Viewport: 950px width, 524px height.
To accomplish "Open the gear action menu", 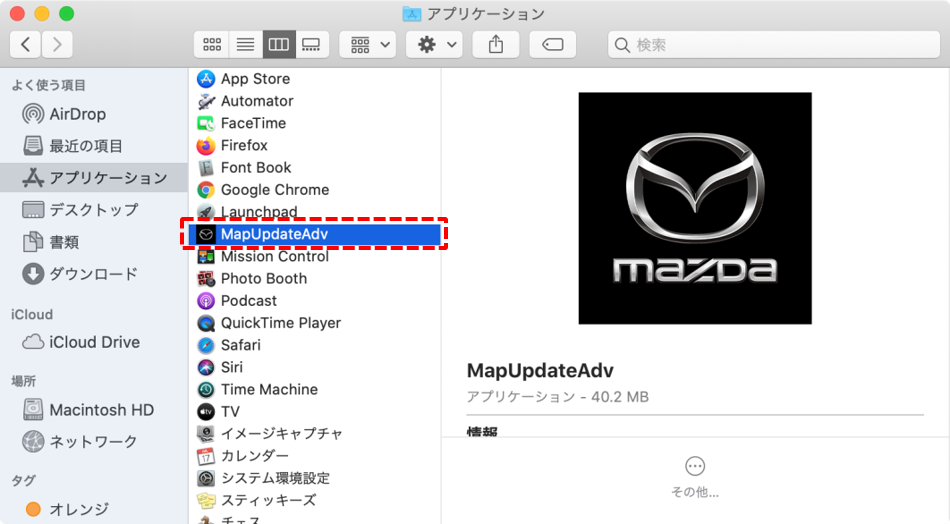I will click(x=434, y=44).
